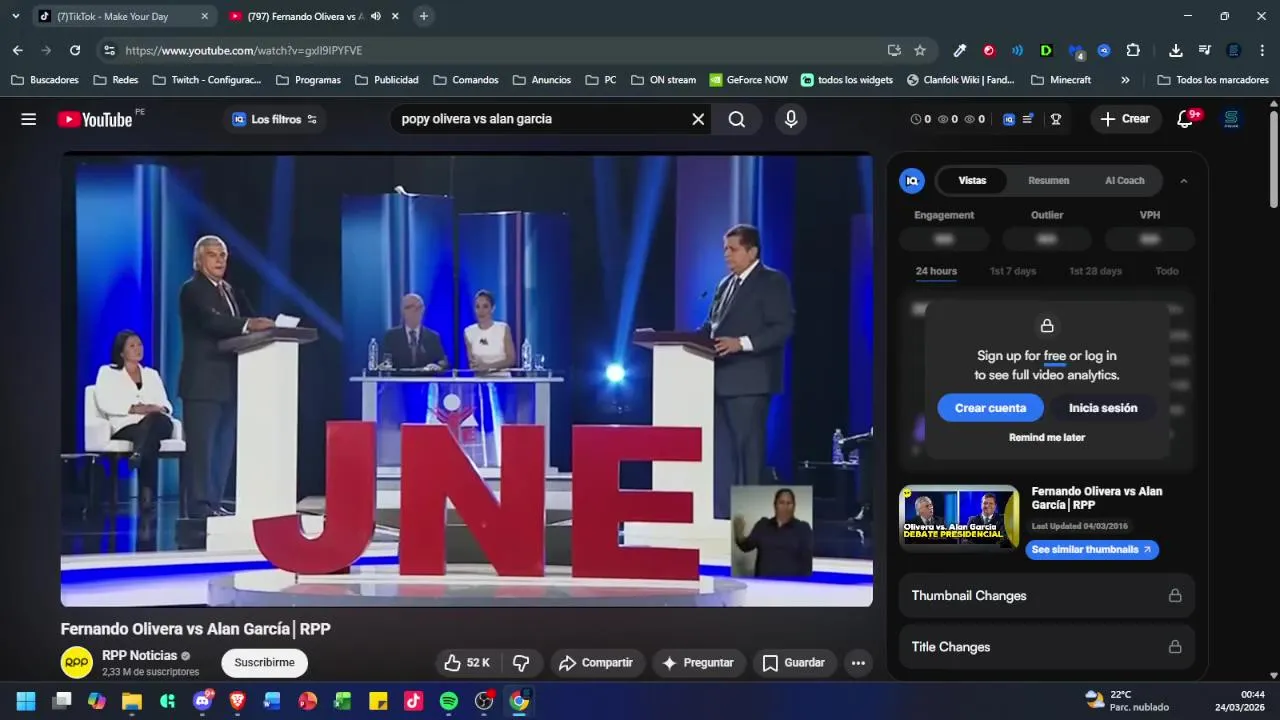Open a new browser tab
Screen dimensions: 1280x720
(424, 16)
